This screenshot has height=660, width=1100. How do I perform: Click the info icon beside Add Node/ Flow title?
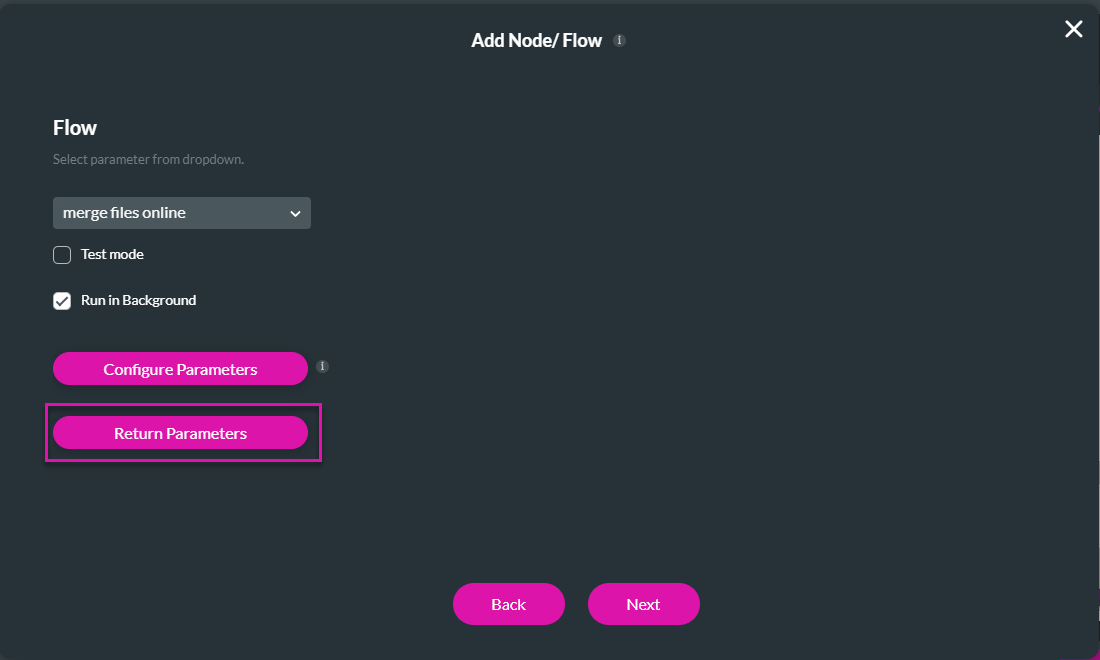click(x=619, y=40)
